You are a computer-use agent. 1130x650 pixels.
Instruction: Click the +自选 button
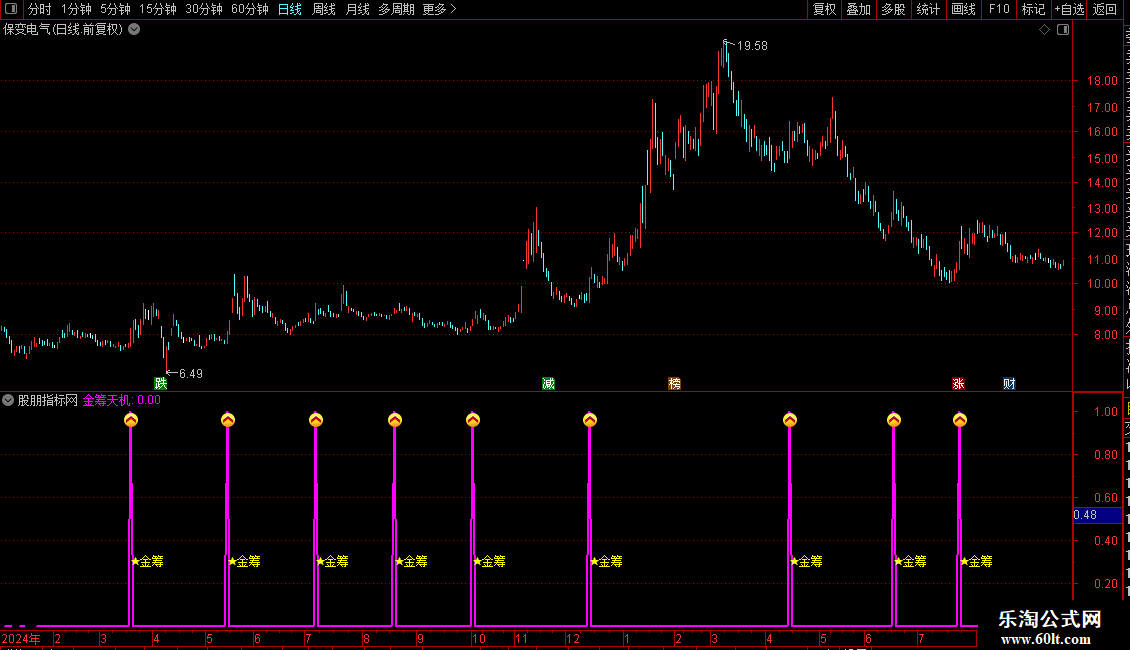tap(1069, 9)
